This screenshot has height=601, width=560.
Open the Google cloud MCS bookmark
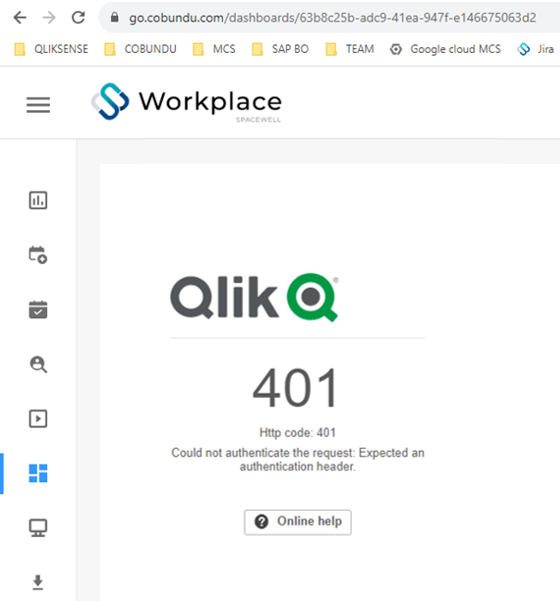(x=445, y=49)
